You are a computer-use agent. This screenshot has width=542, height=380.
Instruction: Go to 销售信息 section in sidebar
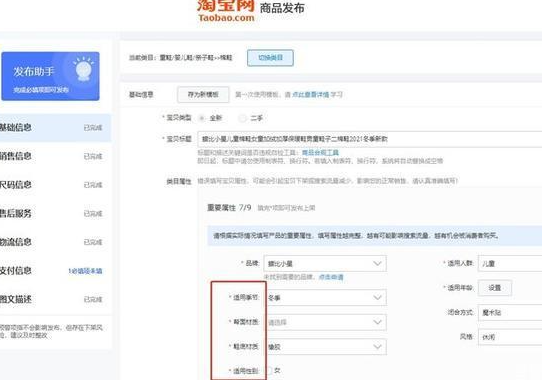(55, 156)
